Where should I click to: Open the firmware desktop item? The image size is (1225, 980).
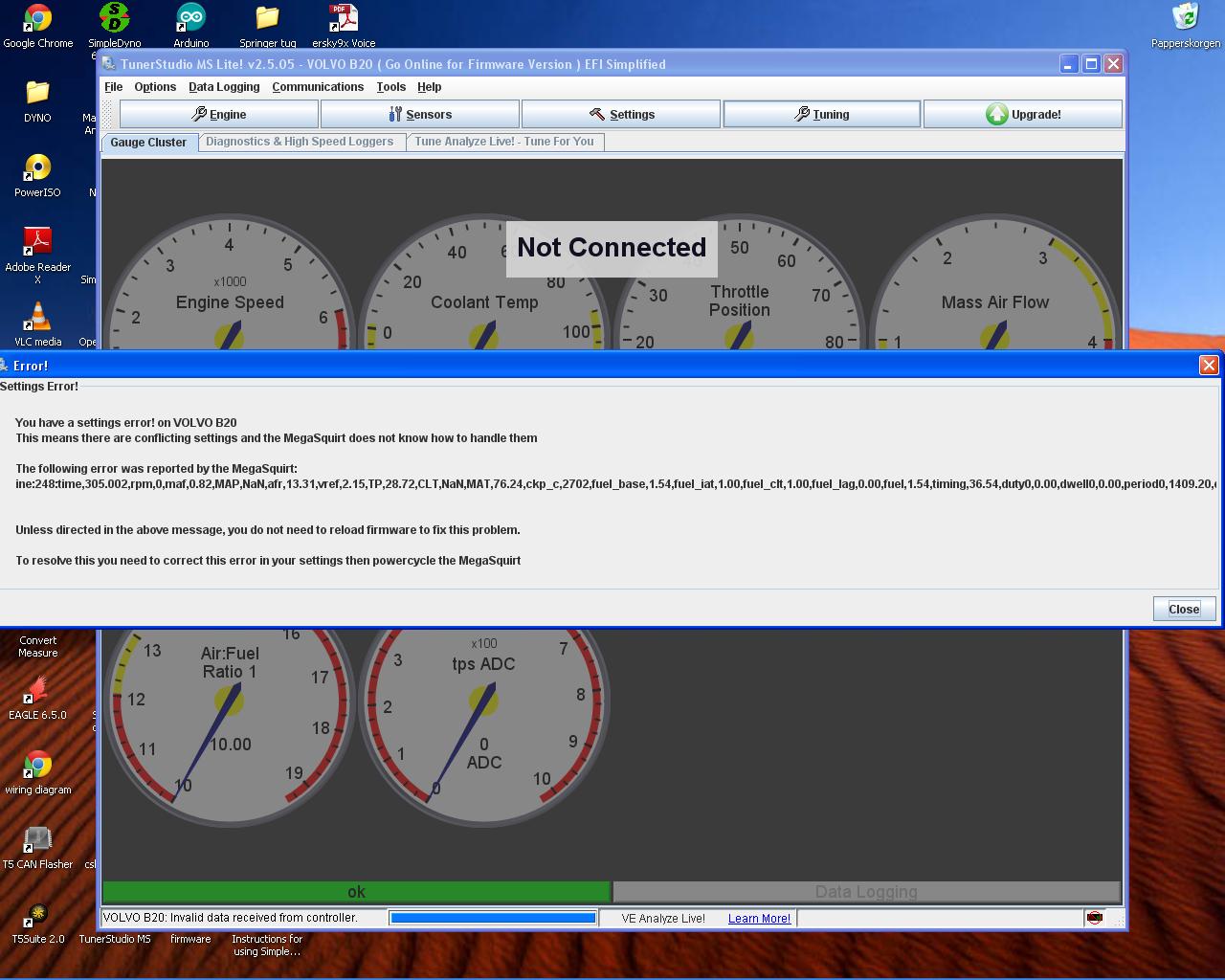click(x=190, y=939)
